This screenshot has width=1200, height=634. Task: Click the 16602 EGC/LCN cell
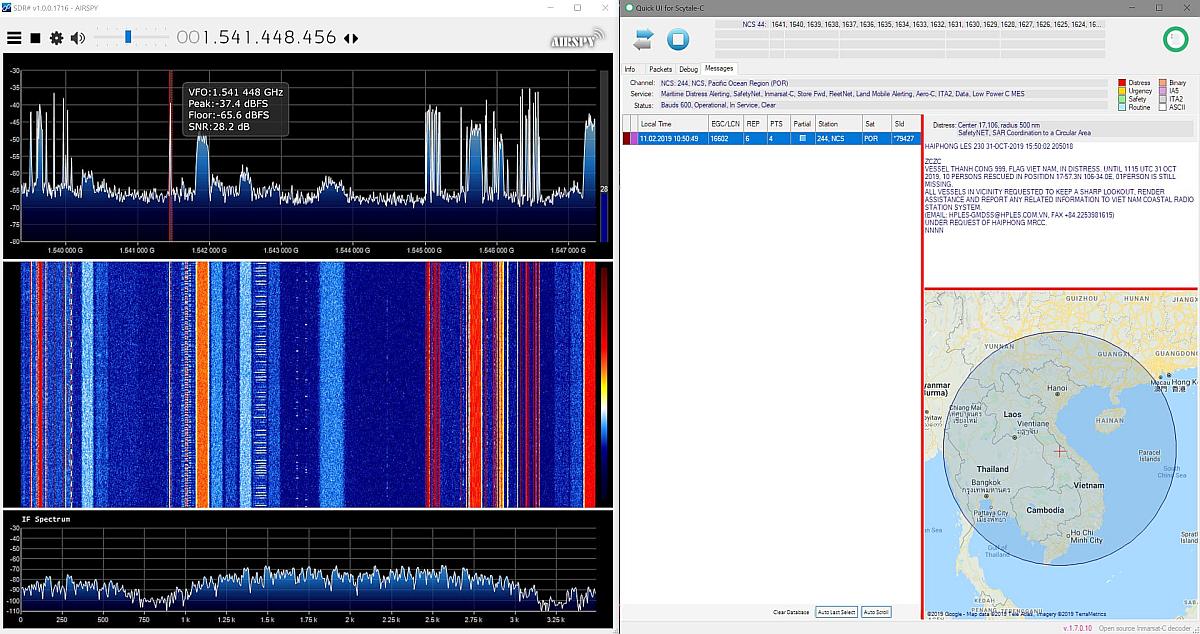coord(724,138)
